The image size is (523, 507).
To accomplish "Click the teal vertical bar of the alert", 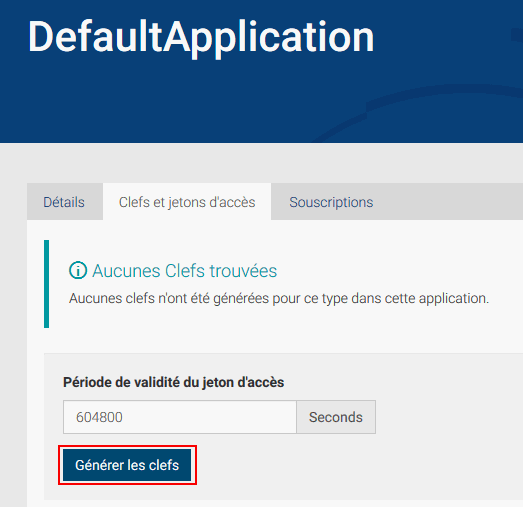I will pyautogui.click(x=47, y=284).
